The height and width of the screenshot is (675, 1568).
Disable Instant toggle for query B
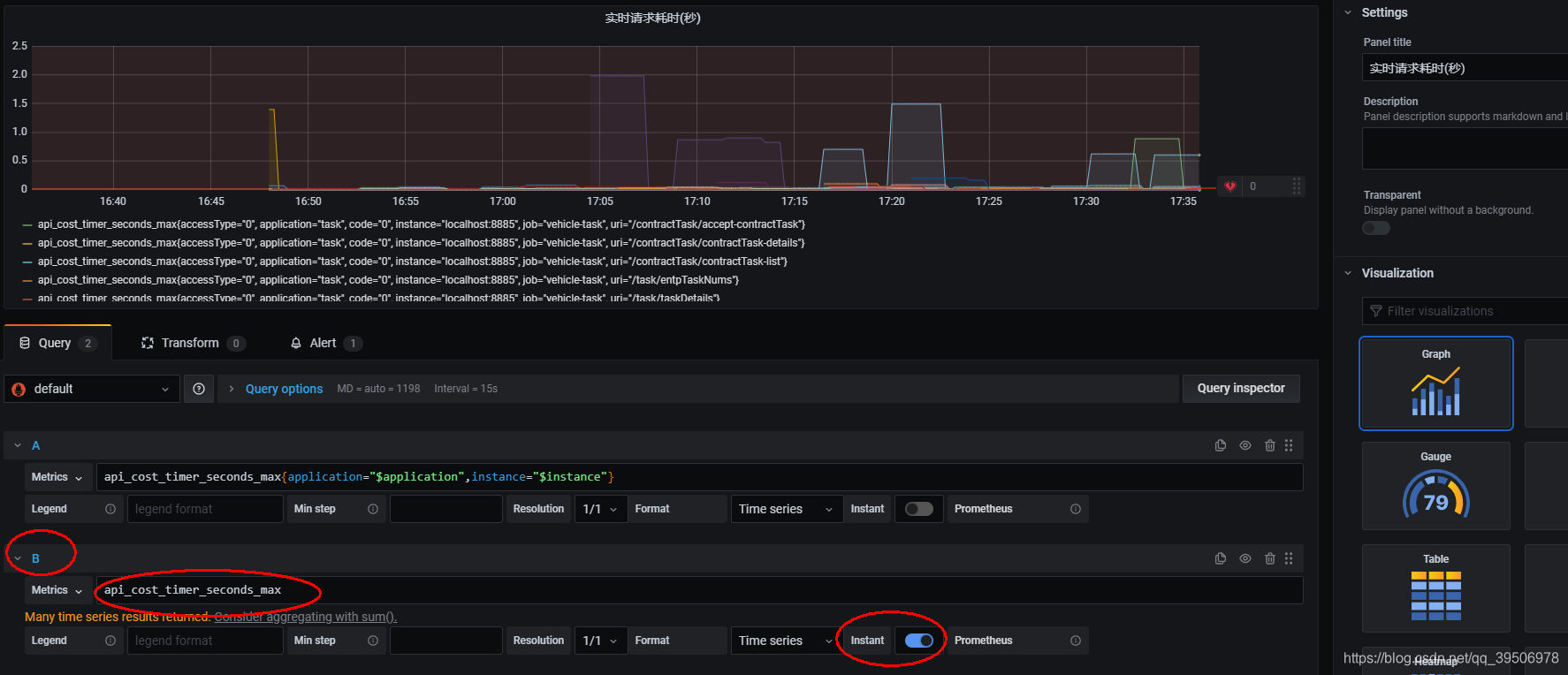[919, 641]
